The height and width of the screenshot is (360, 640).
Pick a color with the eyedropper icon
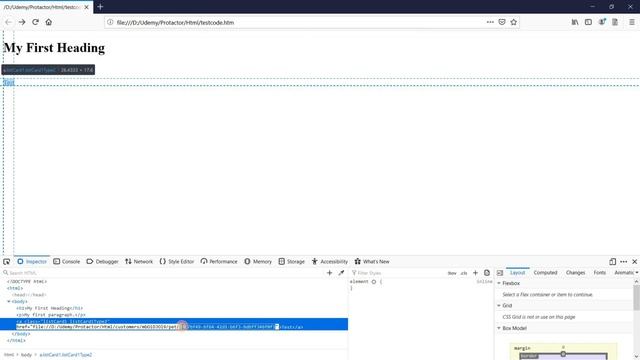(x=341, y=273)
